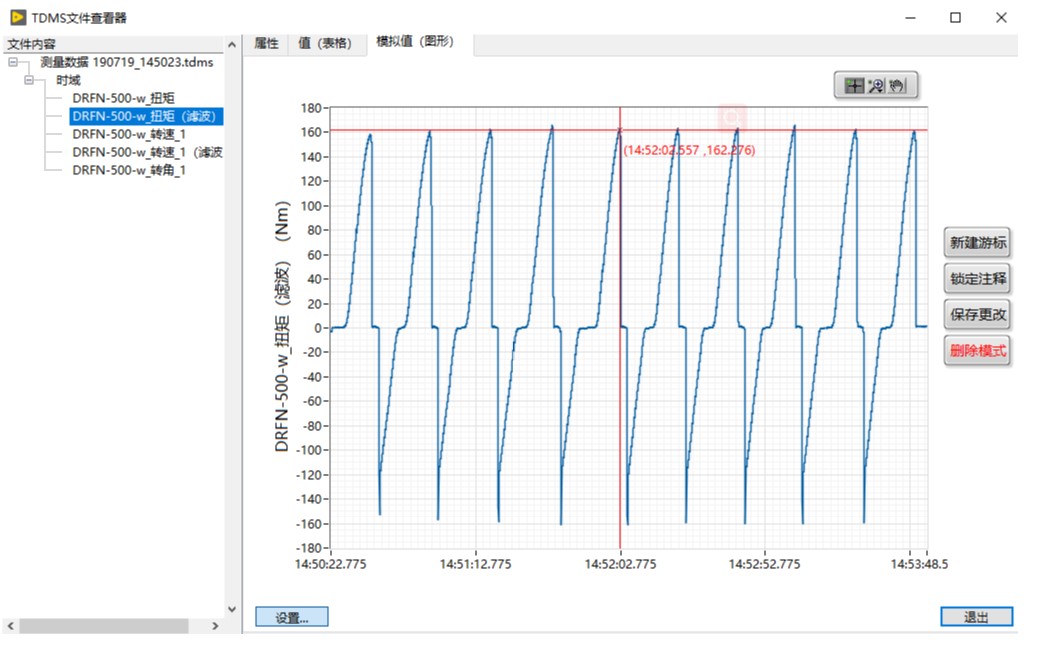Select the cursor movement crosshair tool

(x=854, y=86)
